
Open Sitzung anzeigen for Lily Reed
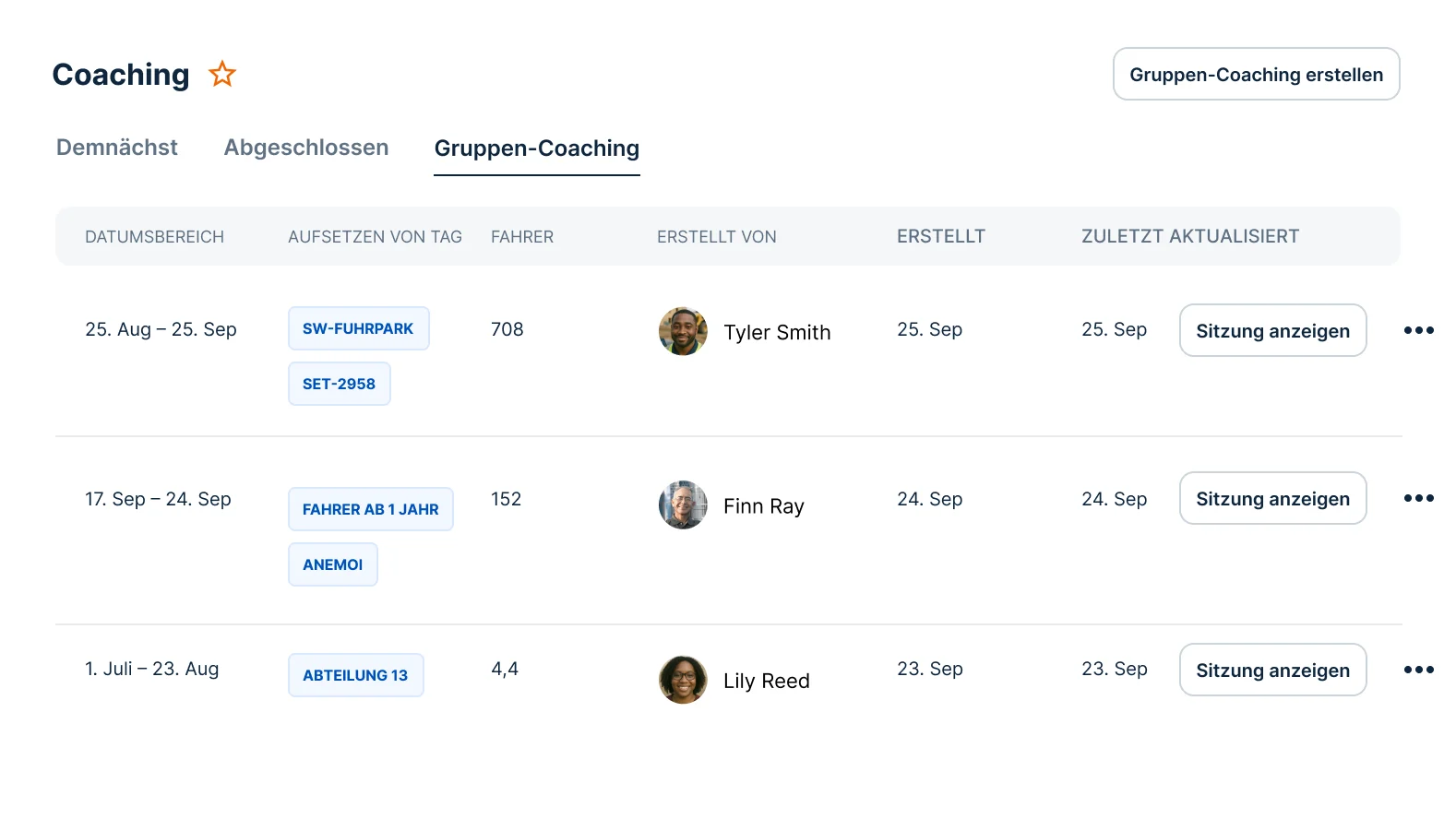pos(1272,670)
